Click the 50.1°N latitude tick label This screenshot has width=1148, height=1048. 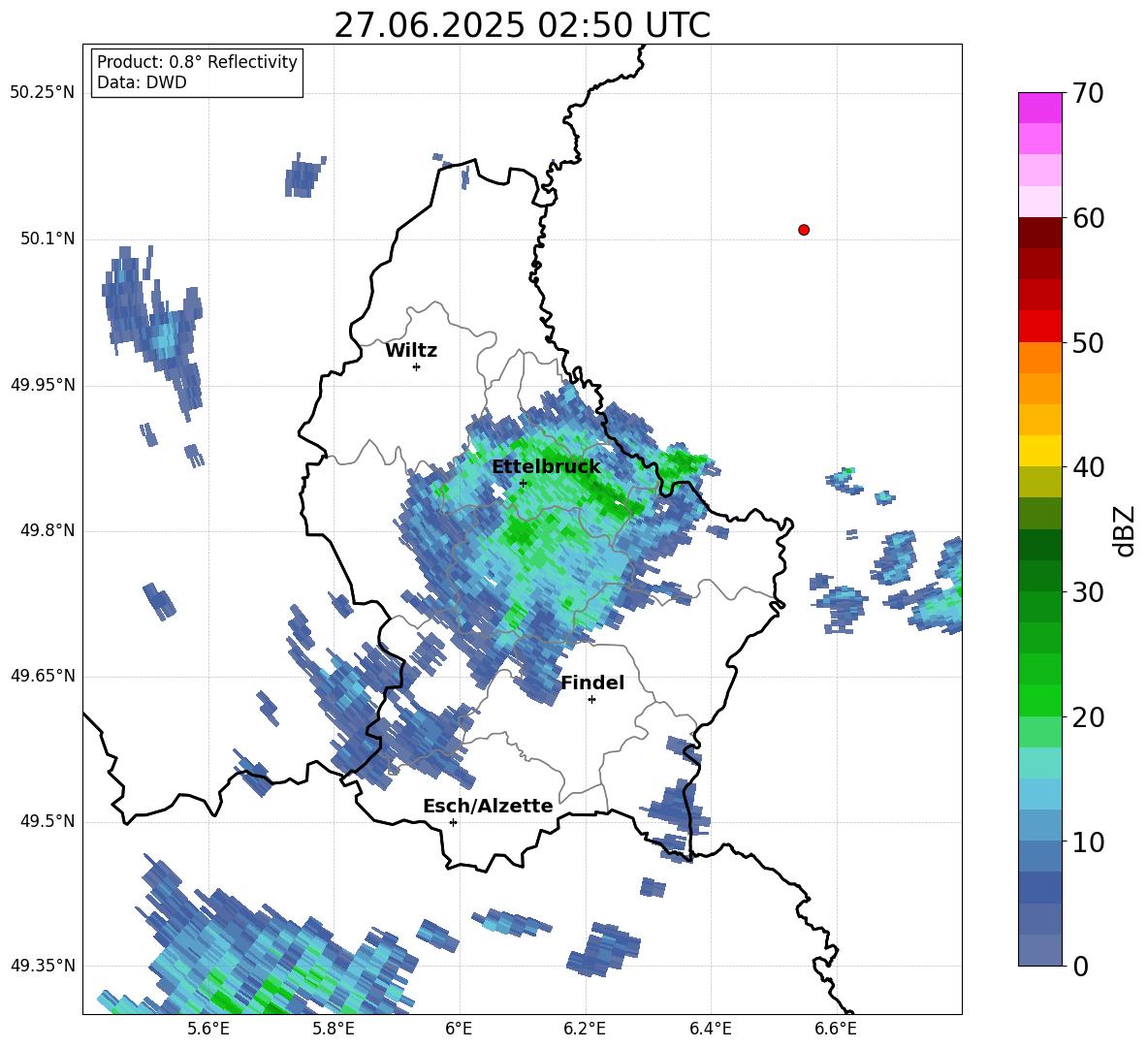(47, 239)
